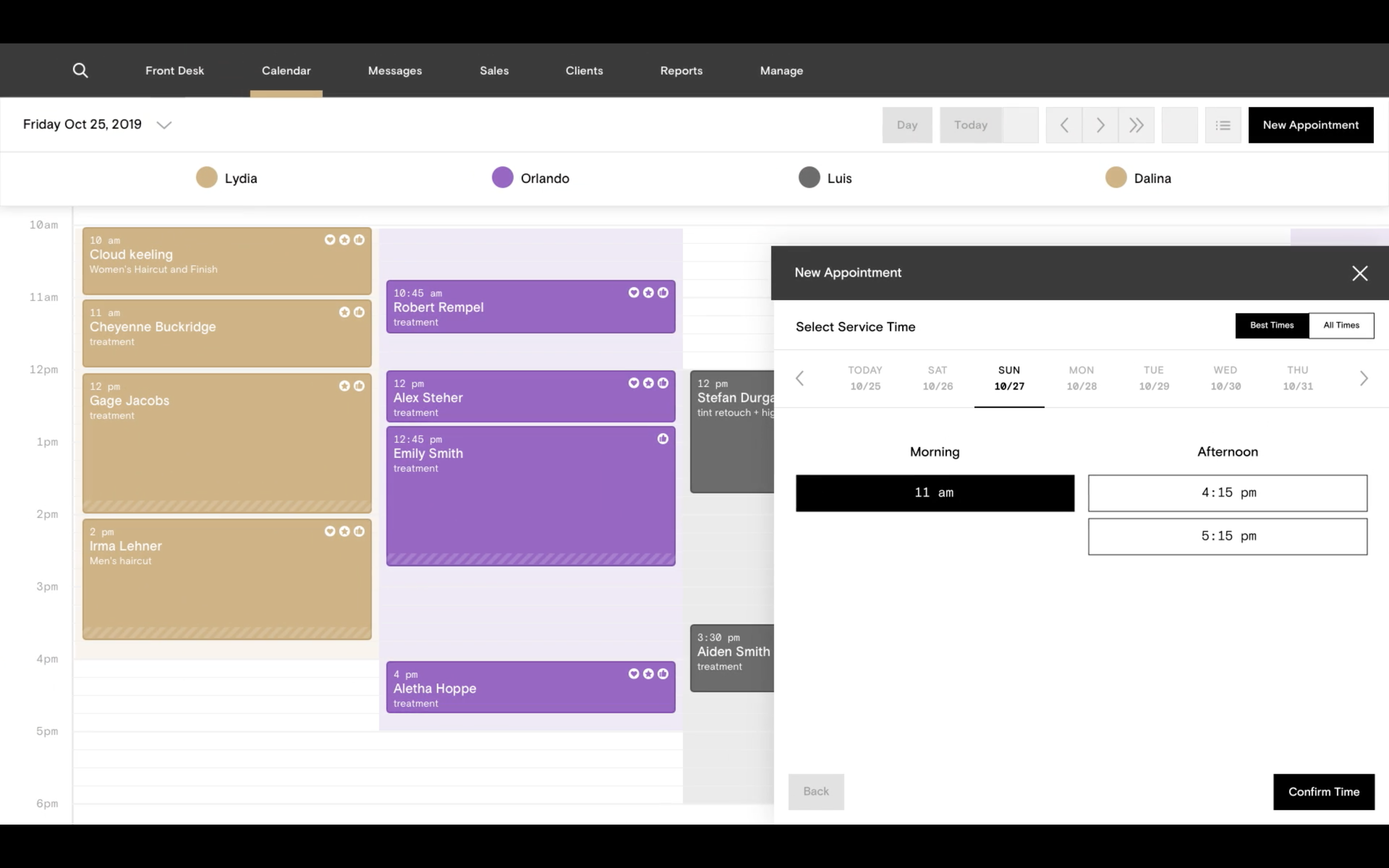The height and width of the screenshot is (868, 1389).
Task: Expand the Friday Oct 25, 2019 date dropdown
Action: [164, 125]
